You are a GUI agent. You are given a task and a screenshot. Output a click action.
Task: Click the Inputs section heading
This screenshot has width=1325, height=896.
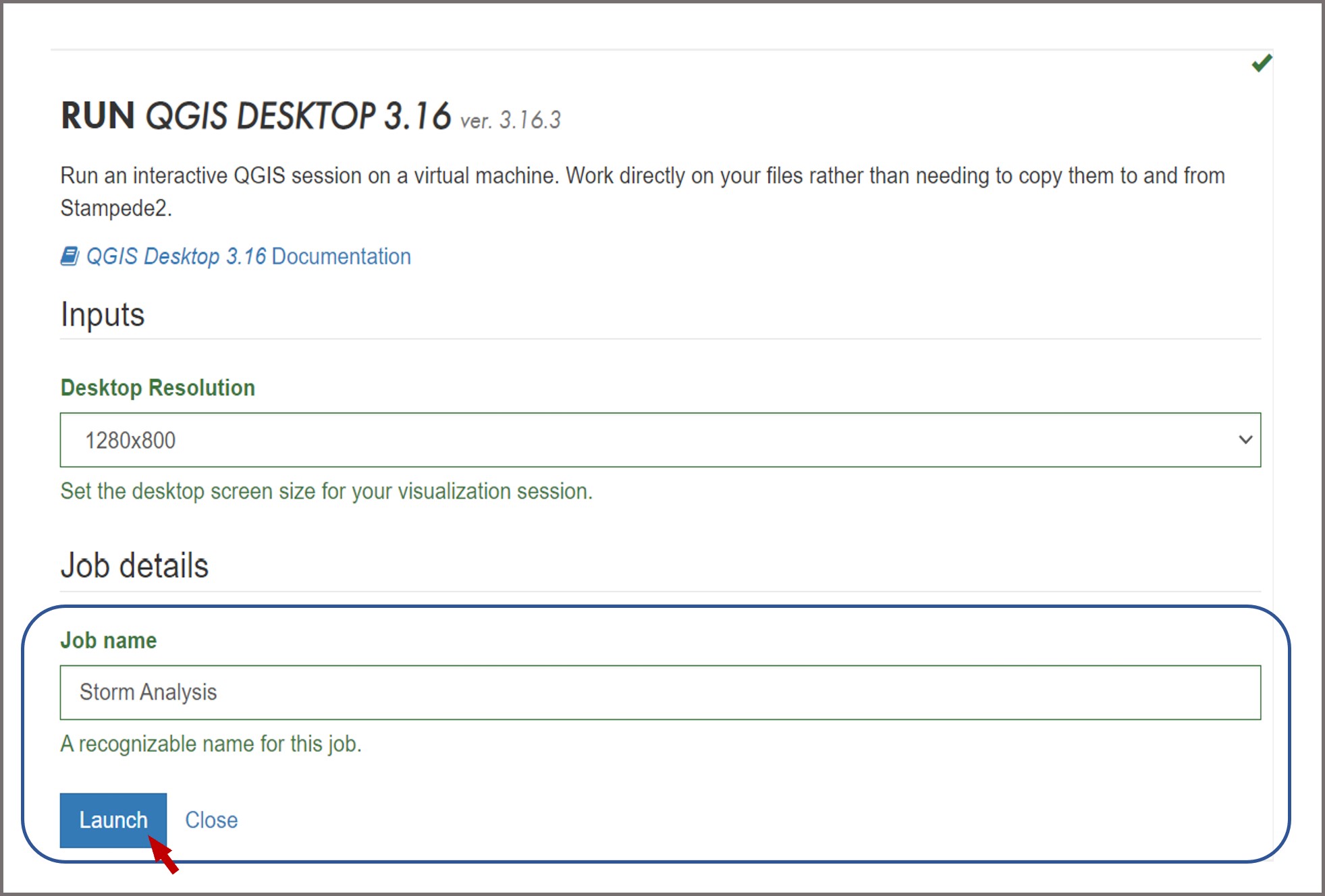pos(103,314)
